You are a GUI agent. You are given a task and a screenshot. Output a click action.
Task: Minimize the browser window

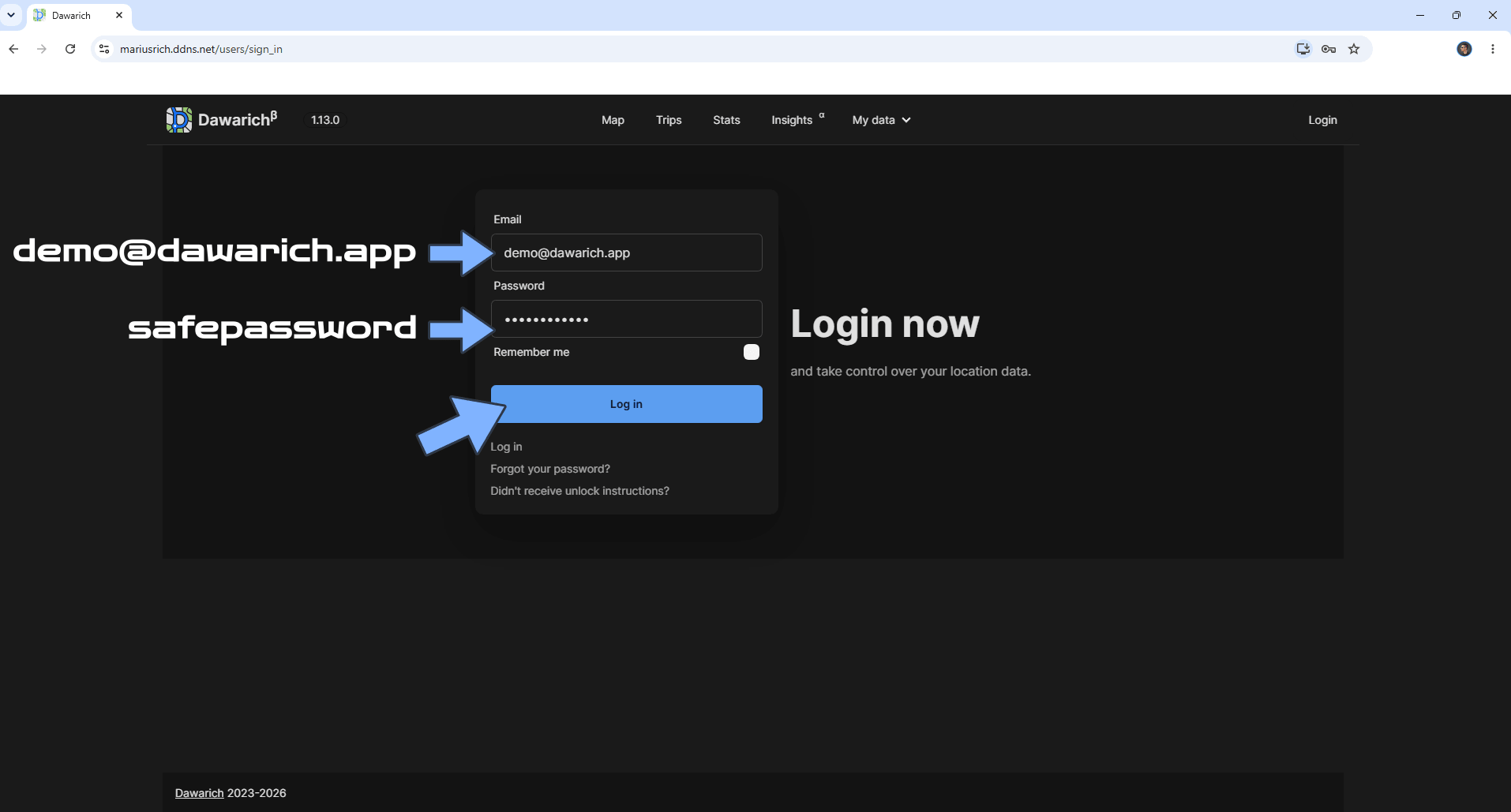pos(1420,15)
